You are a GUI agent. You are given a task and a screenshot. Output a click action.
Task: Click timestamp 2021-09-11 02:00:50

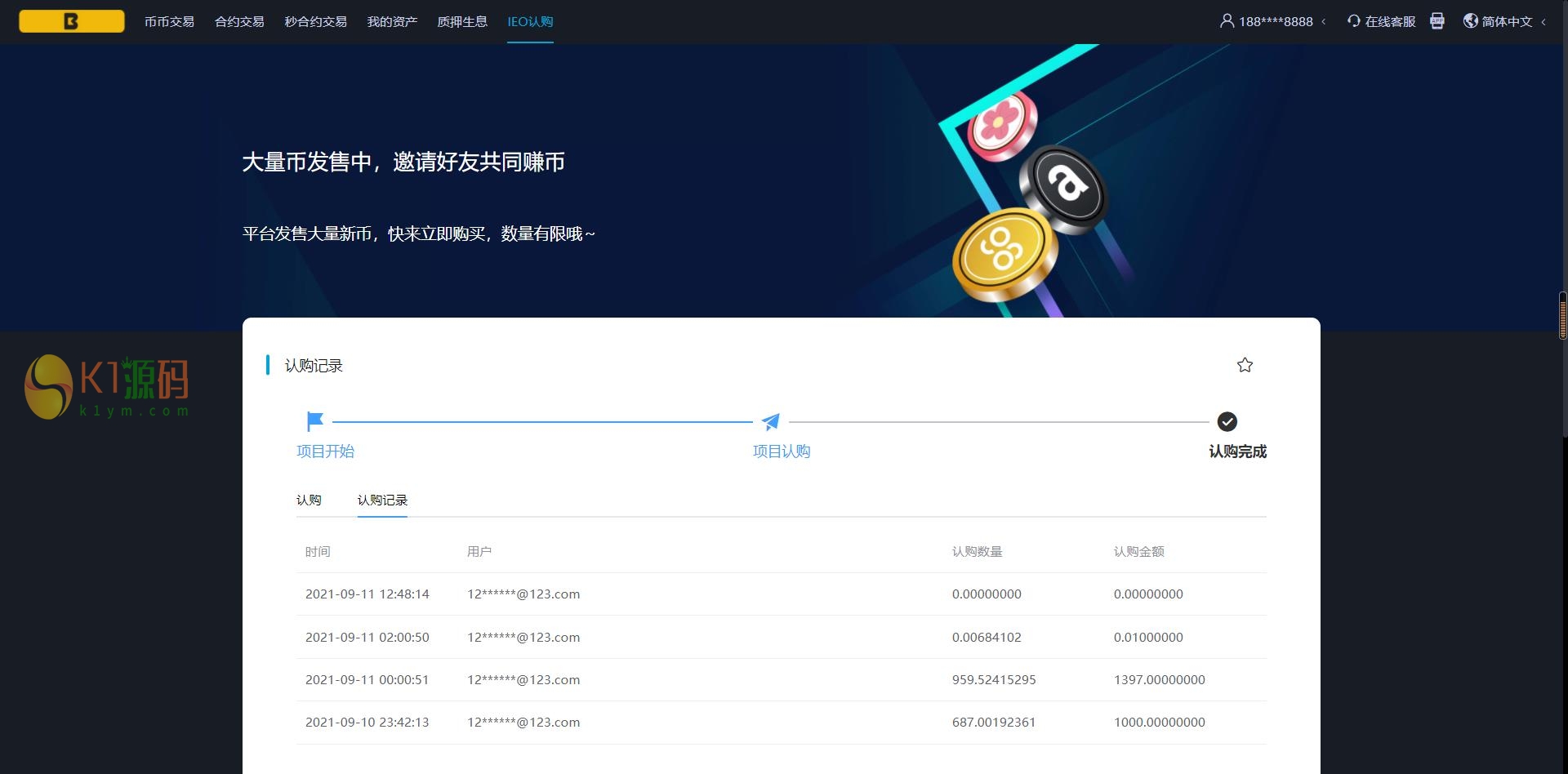(x=367, y=638)
